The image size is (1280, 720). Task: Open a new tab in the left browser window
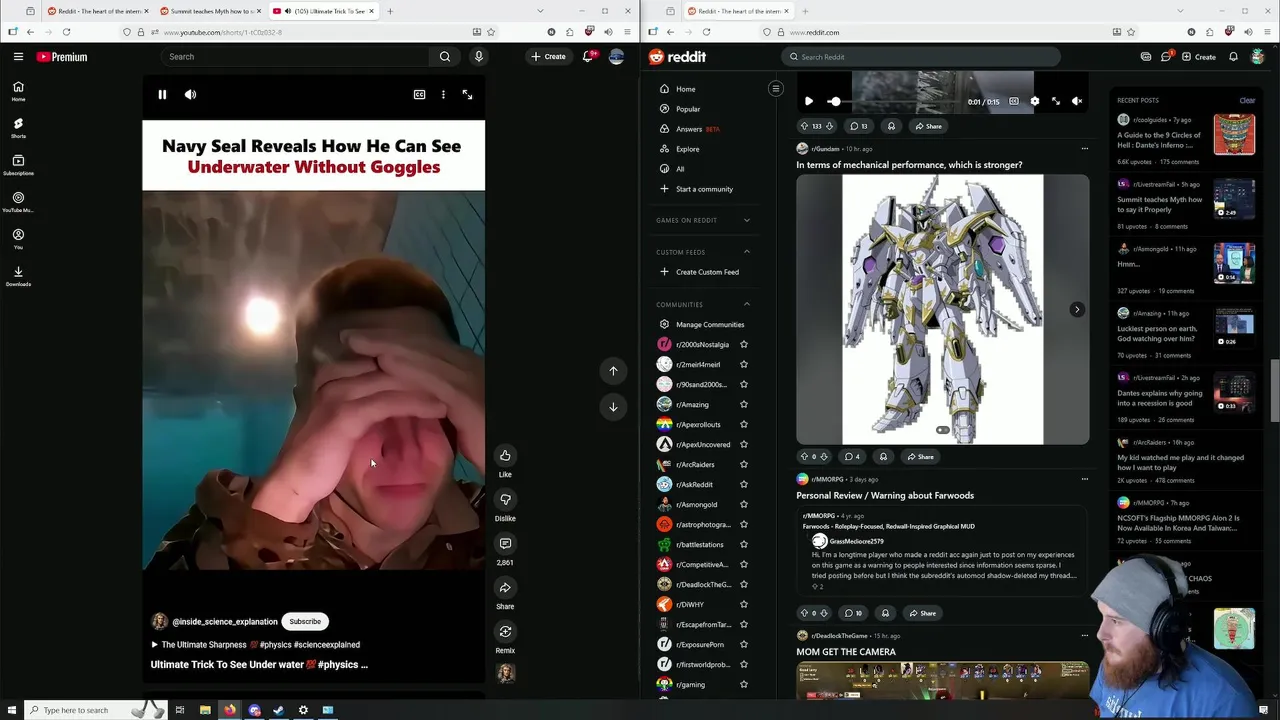pyautogui.click(x=390, y=11)
